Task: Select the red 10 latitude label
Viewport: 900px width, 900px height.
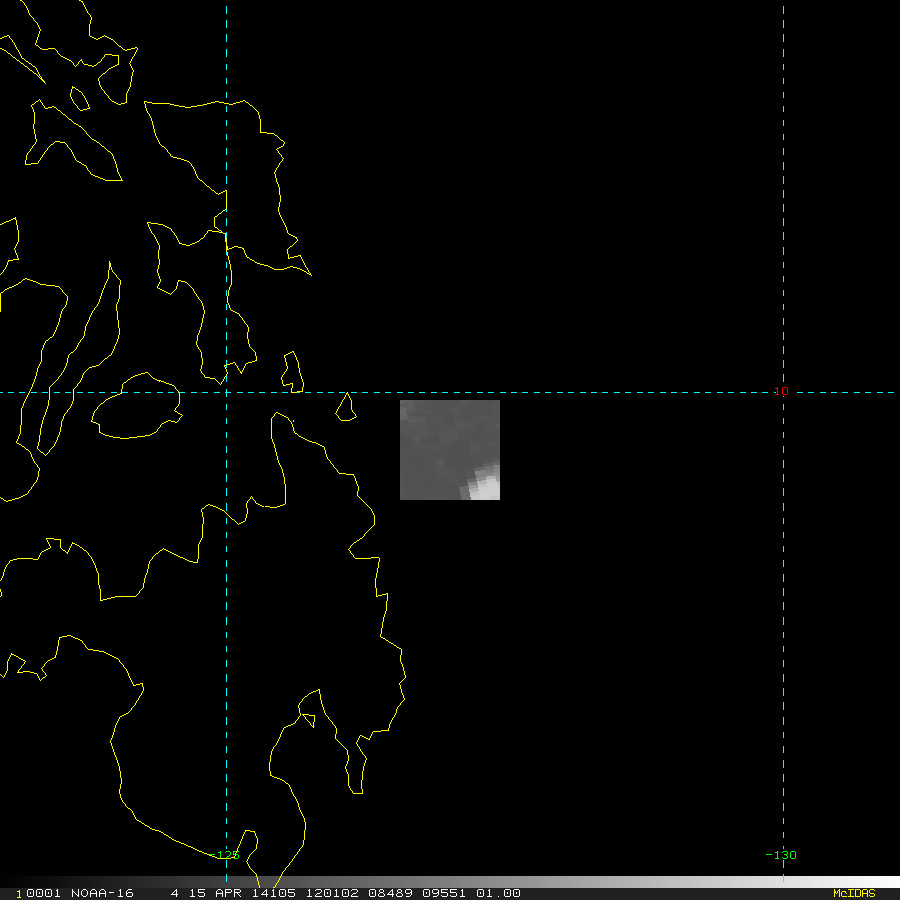Action: point(781,391)
